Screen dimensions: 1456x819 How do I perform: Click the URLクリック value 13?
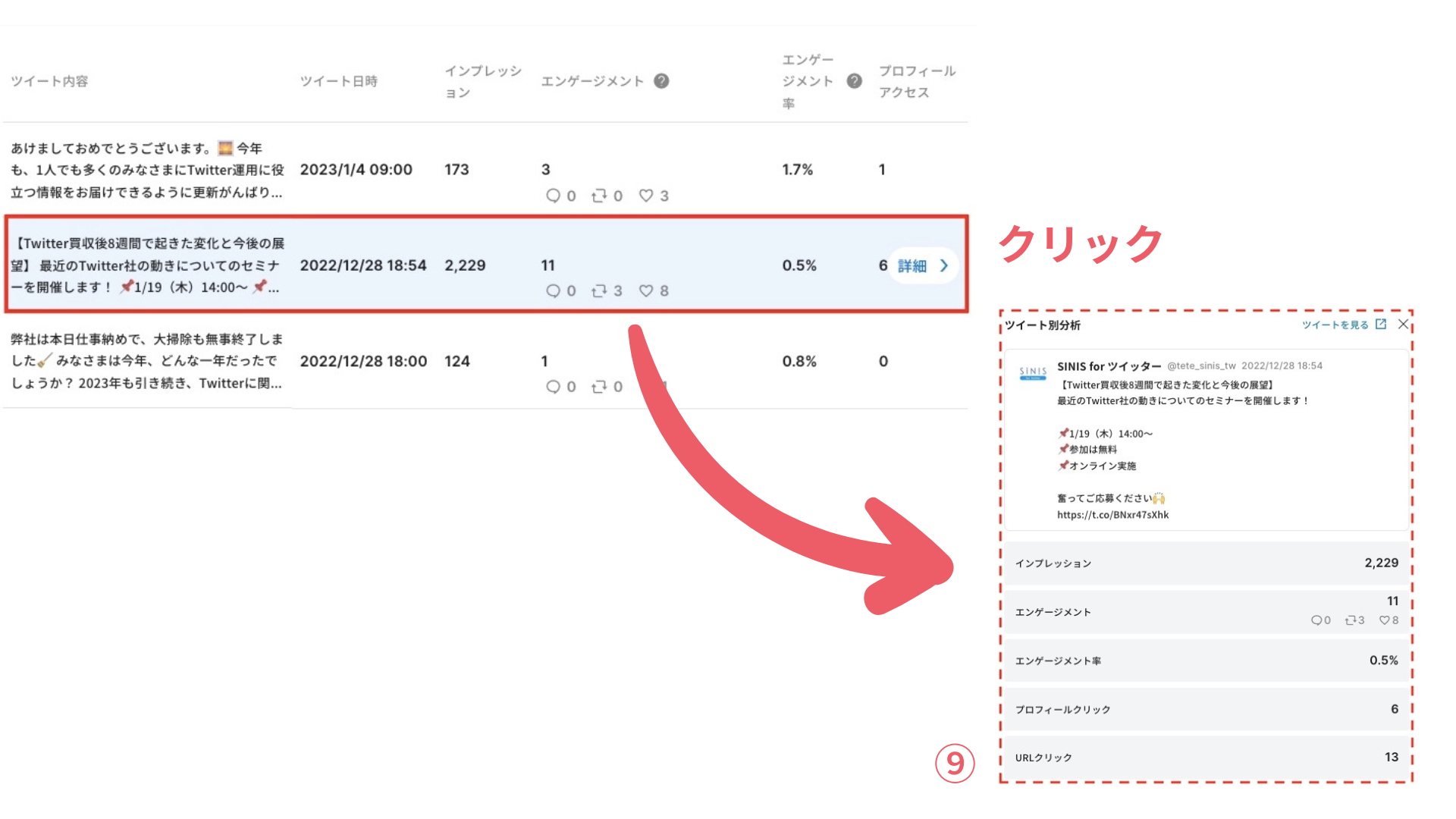[x=1392, y=757]
